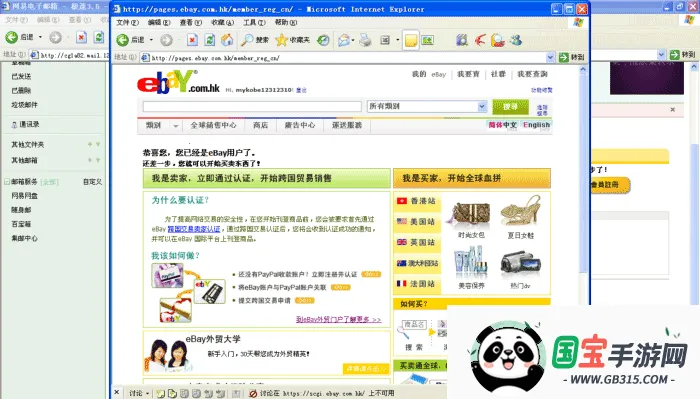Switch language to English

coord(537,125)
